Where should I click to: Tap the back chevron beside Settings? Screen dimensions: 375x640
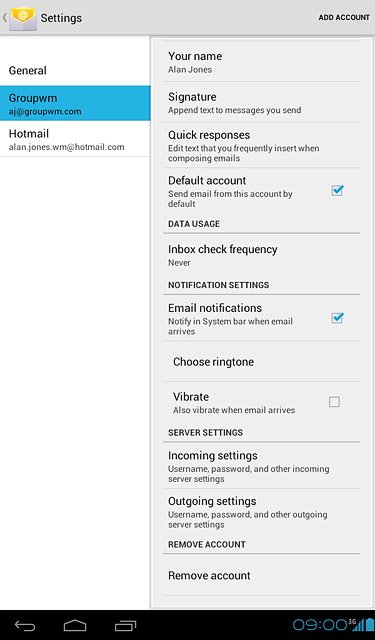click(x=5, y=18)
